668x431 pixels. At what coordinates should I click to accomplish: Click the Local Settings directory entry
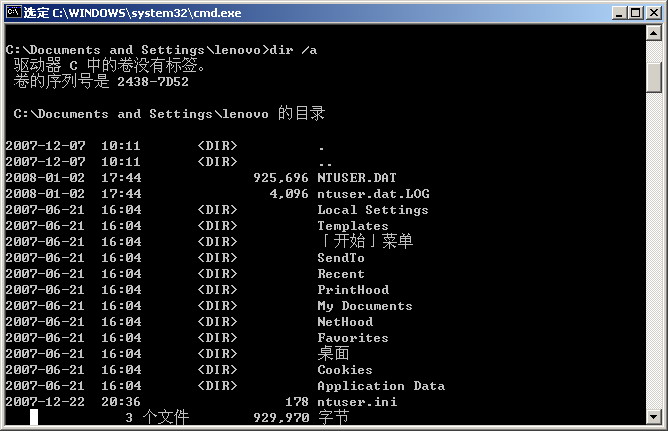click(x=372, y=210)
